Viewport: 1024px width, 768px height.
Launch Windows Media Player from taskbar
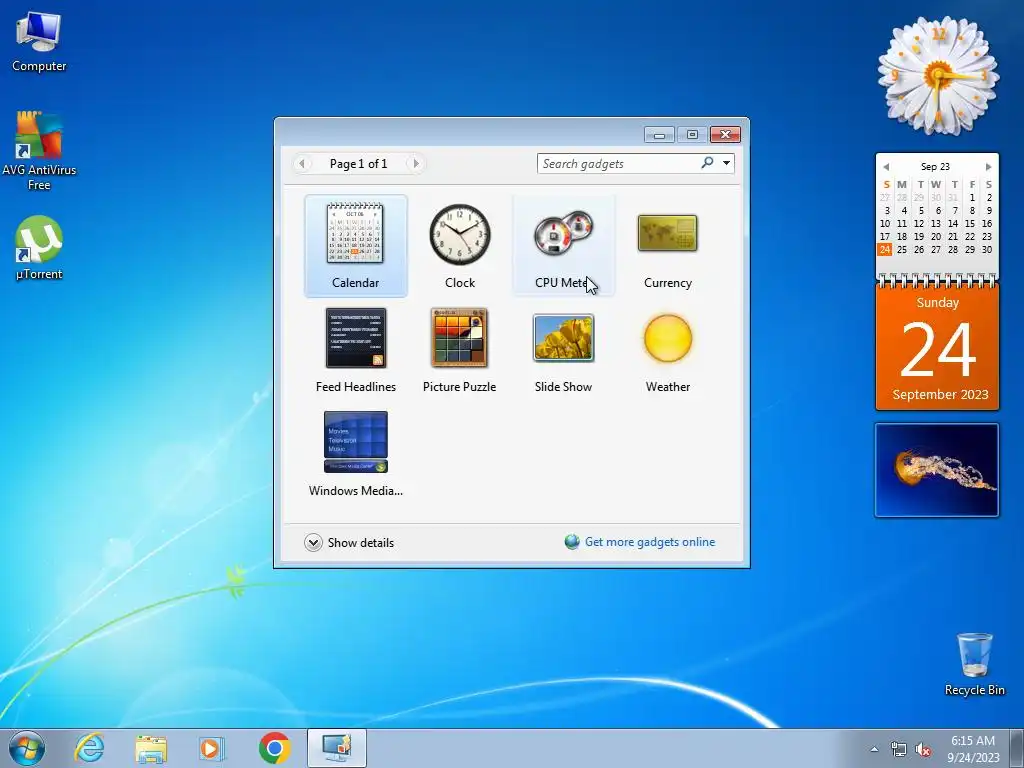[212, 748]
